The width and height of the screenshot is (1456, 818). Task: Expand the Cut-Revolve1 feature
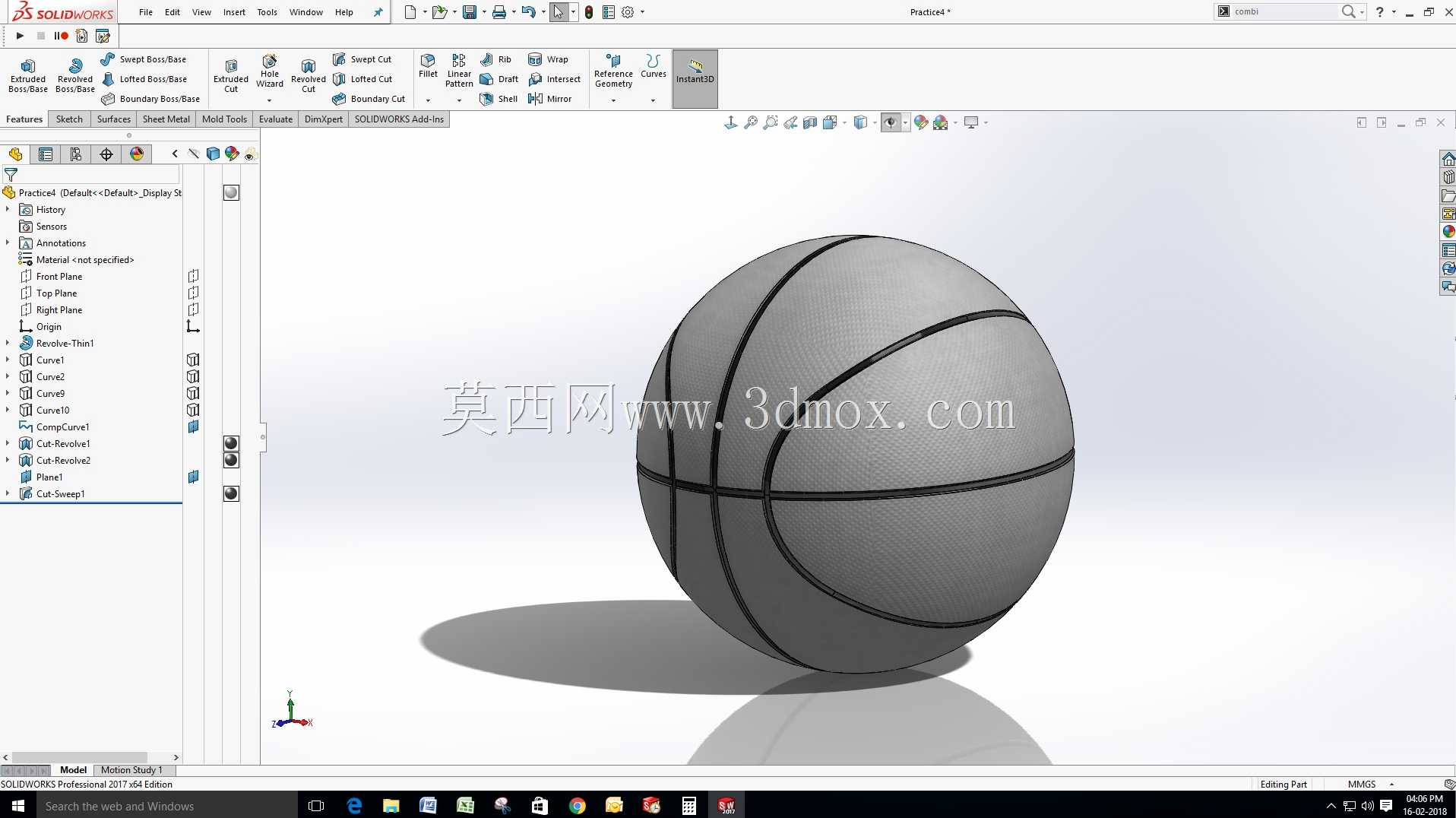(8, 443)
